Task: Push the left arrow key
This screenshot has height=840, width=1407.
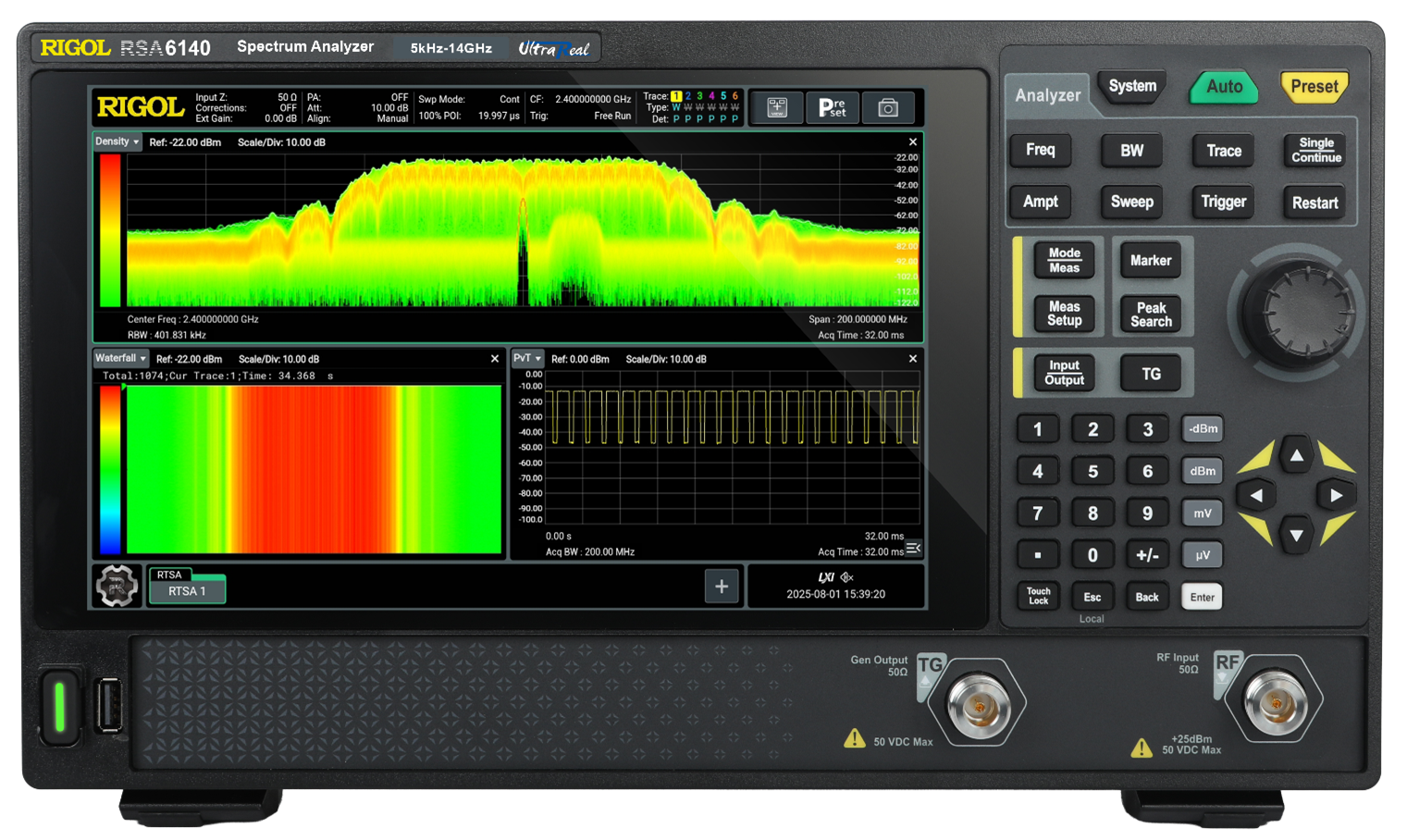Action: [1256, 496]
